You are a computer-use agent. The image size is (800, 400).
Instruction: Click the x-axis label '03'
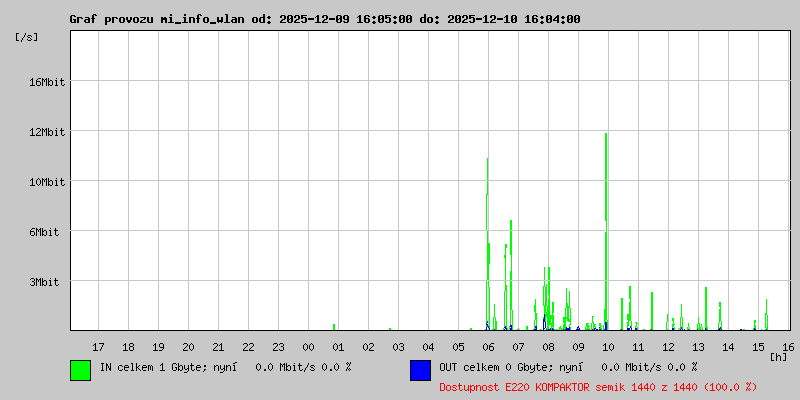tap(398, 347)
